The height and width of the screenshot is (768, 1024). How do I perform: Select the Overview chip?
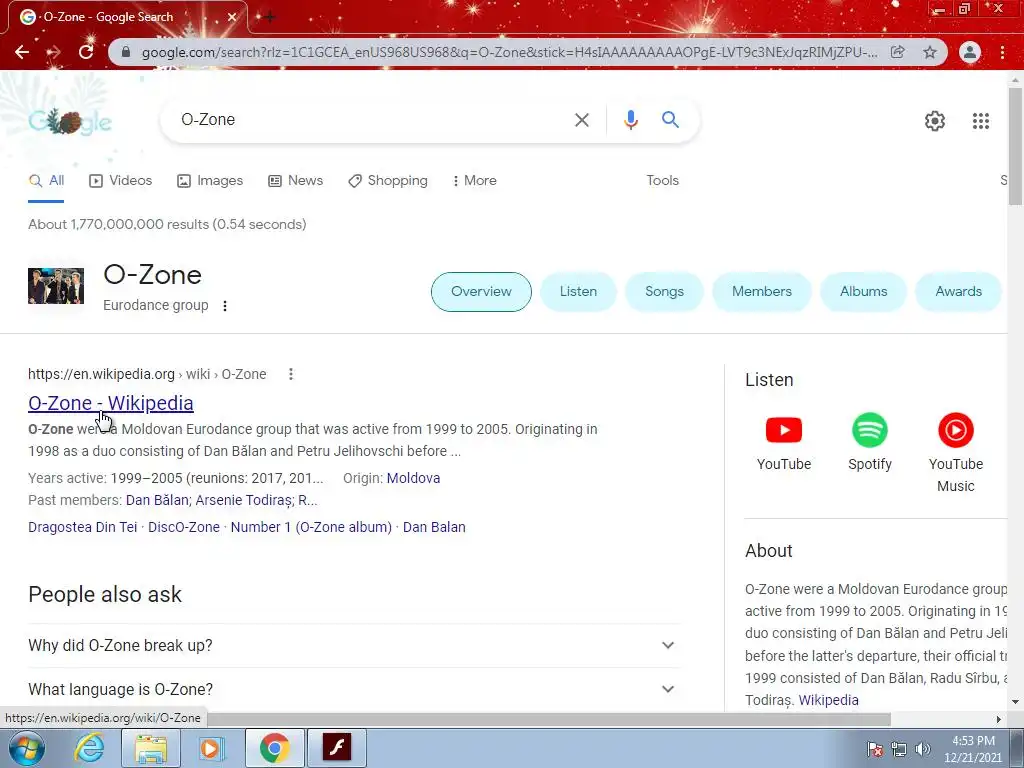pyautogui.click(x=481, y=291)
